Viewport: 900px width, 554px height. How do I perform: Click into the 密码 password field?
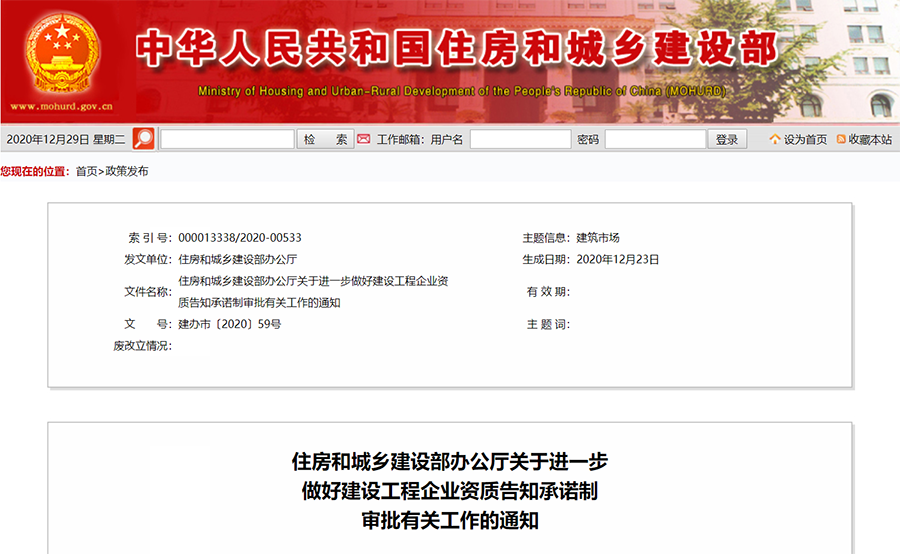(x=655, y=140)
